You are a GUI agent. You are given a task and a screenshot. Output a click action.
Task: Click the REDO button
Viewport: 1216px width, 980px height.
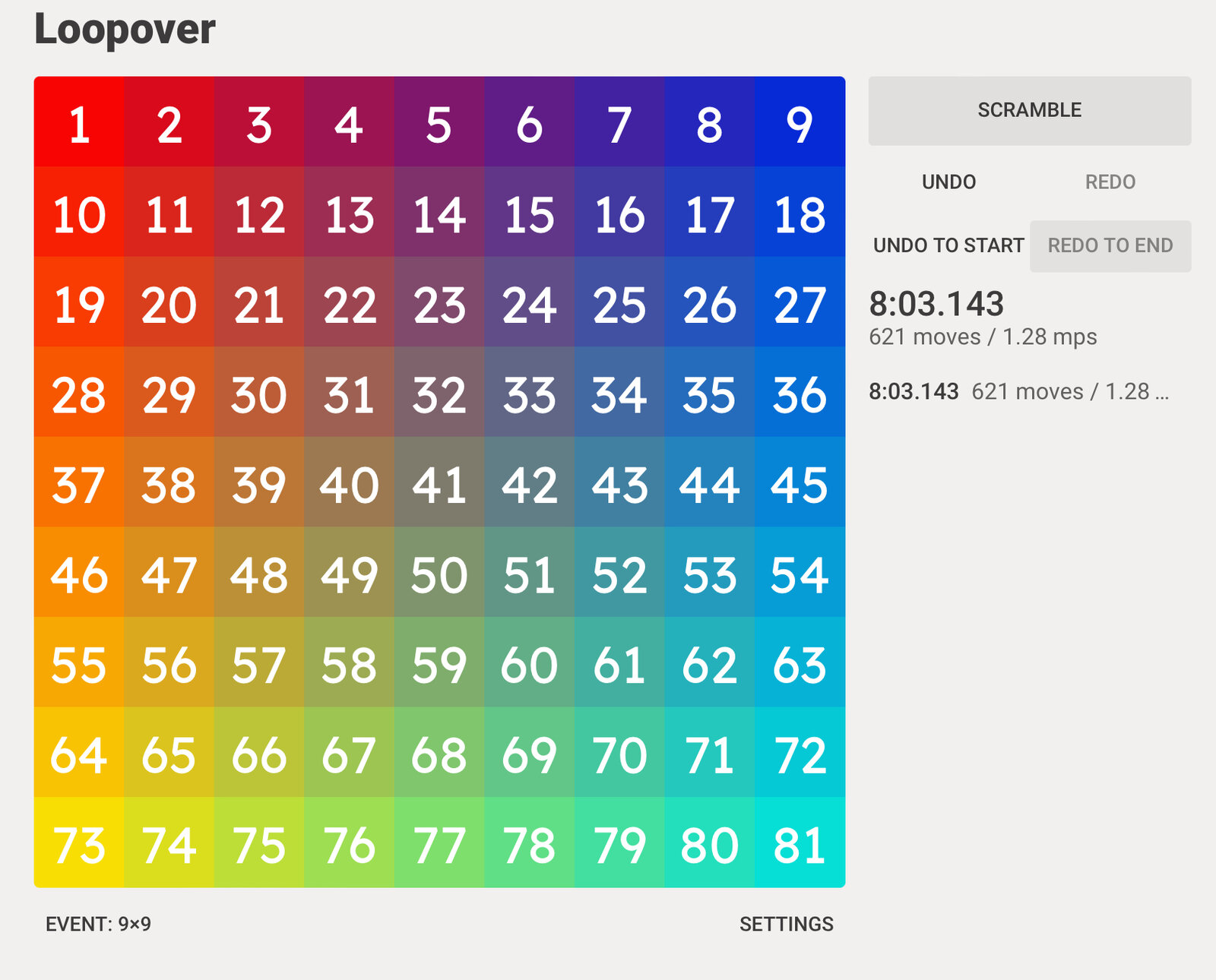[1110, 182]
